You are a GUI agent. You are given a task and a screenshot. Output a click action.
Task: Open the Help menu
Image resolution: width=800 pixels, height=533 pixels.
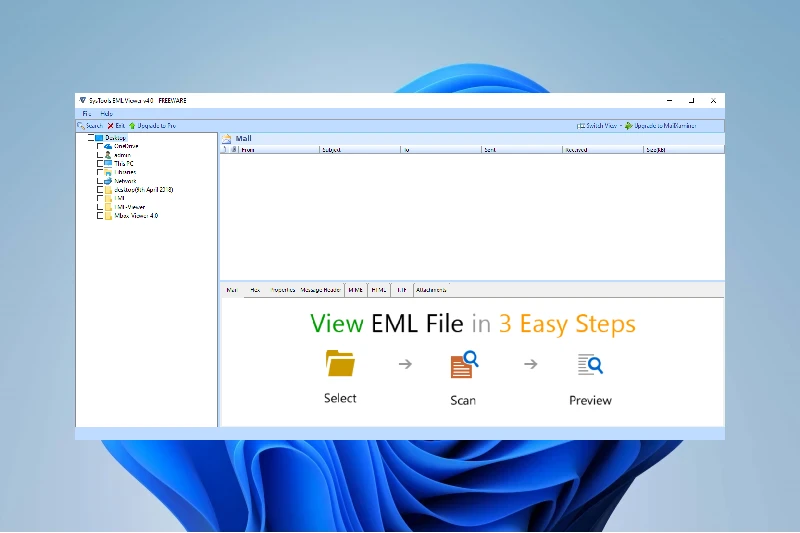pos(106,113)
